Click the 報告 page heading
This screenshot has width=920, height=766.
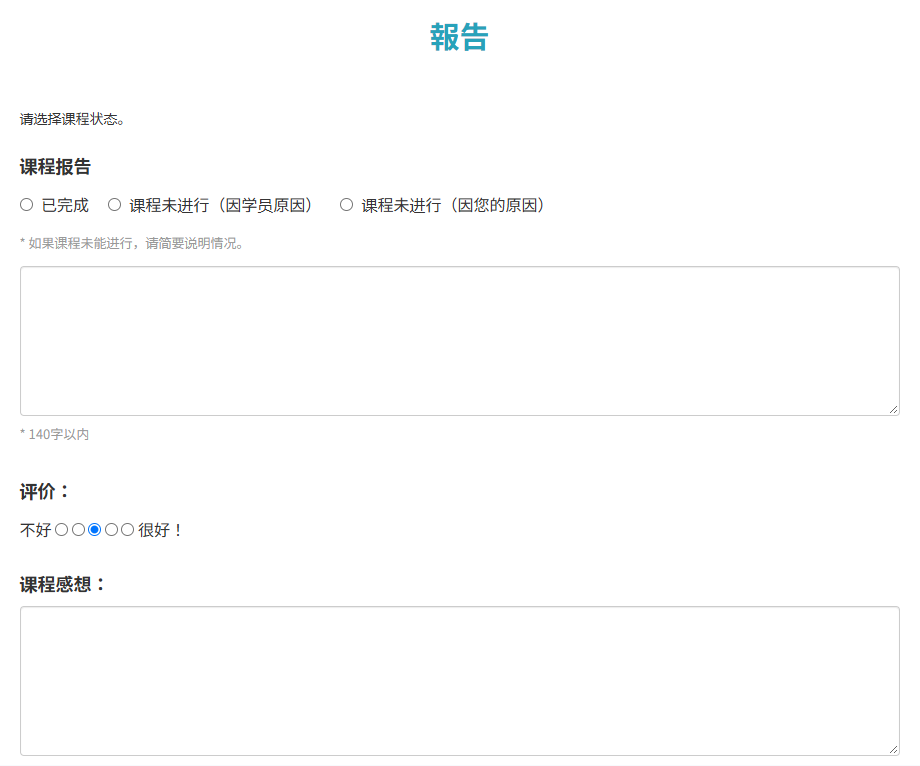(459, 37)
